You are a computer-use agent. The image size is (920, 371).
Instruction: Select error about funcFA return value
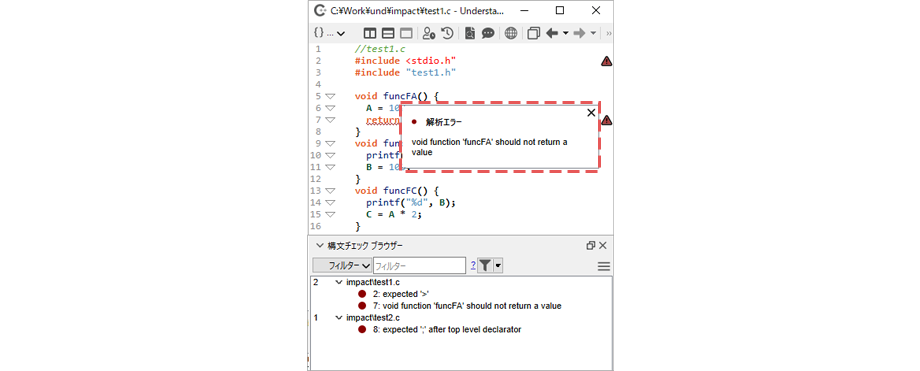(x=459, y=306)
